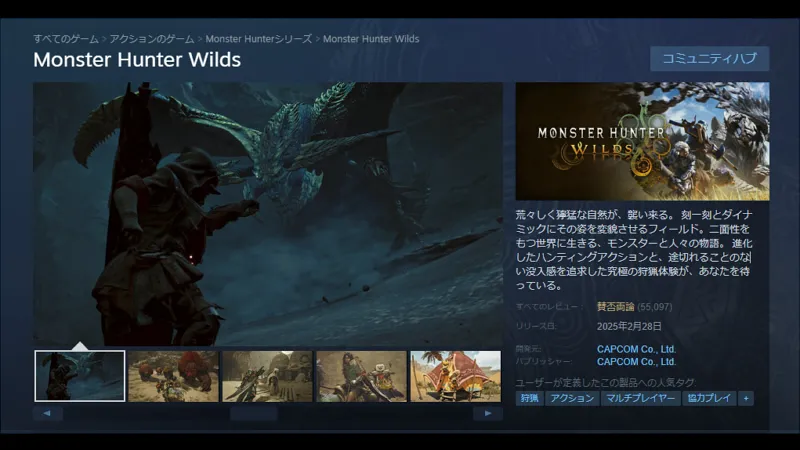Select the 協力プレイ tag
The height and width of the screenshot is (450, 800).
pos(710,398)
